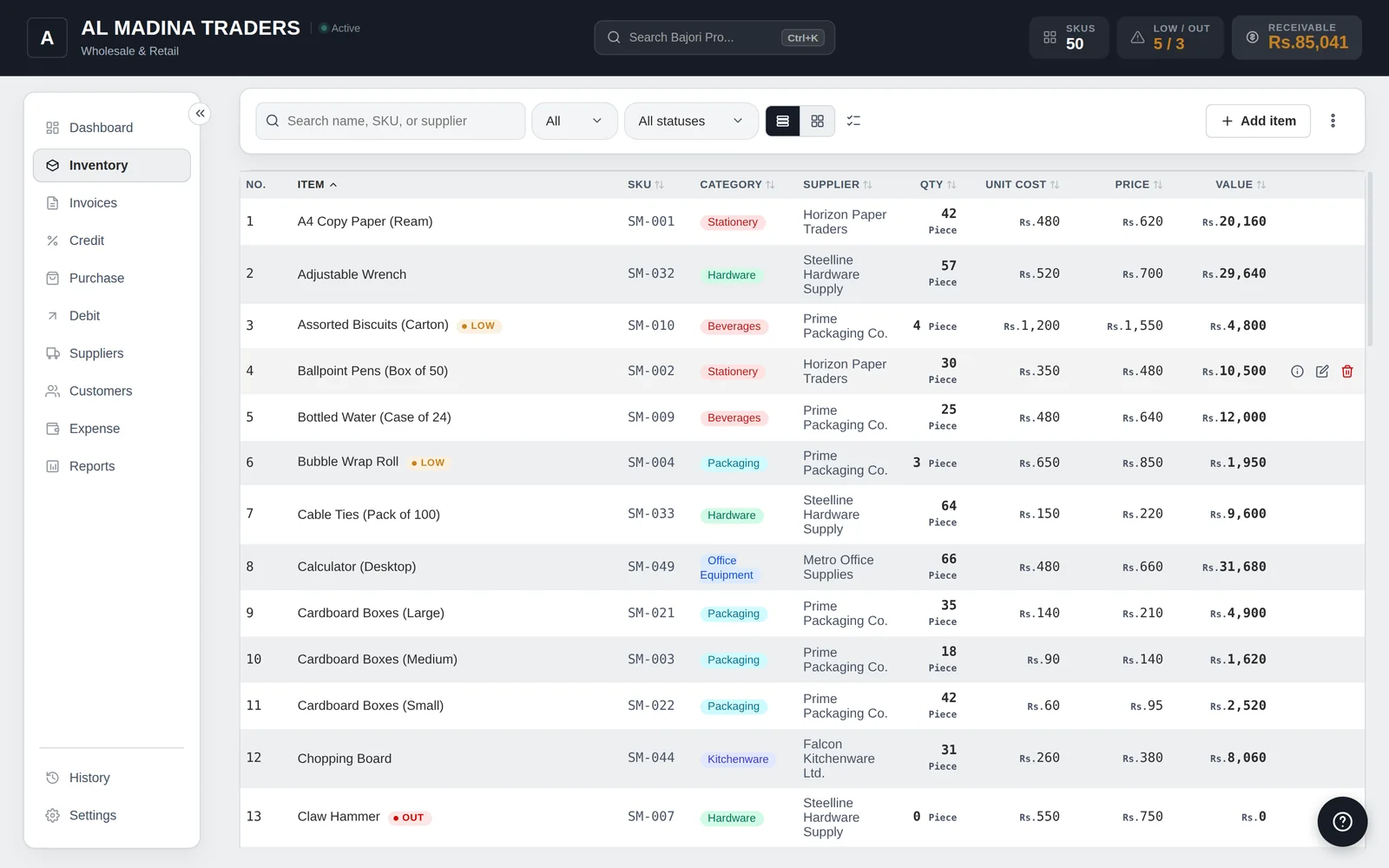Open the All statuses dropdown
The width and height of the screenshot is (1389, 868).
(x=691, y=122)
